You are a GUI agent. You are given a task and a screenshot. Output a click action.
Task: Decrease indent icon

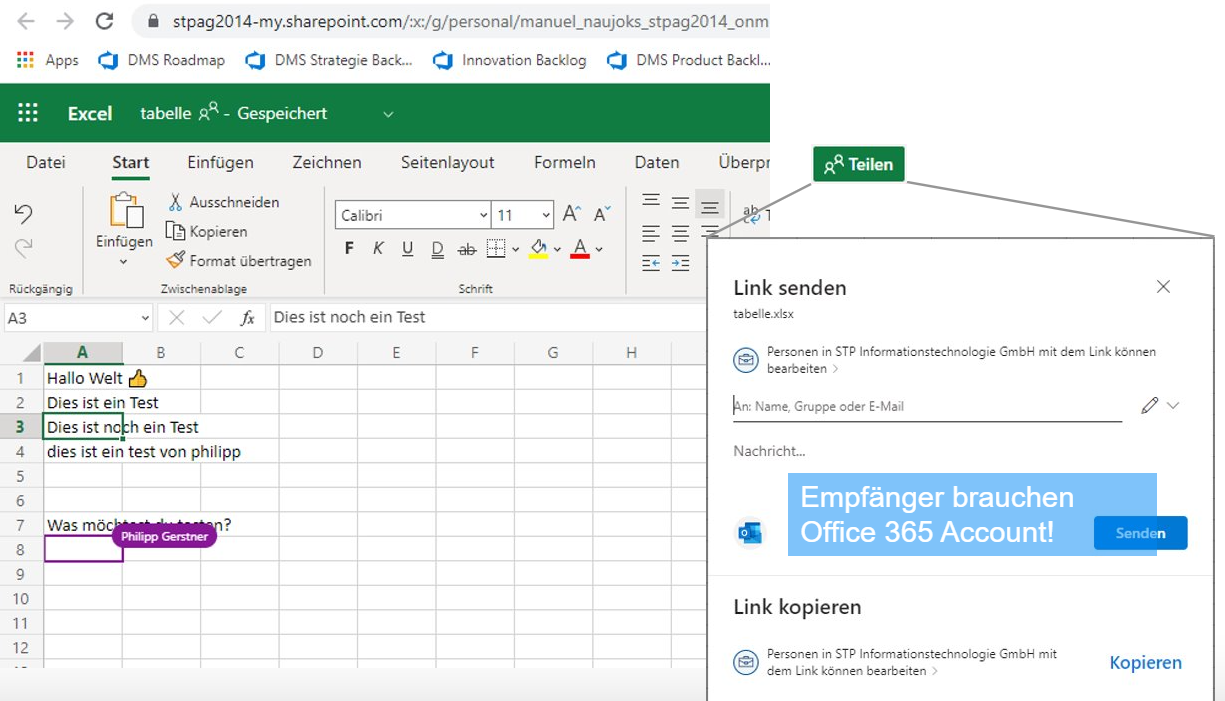(x=651, y=263)
